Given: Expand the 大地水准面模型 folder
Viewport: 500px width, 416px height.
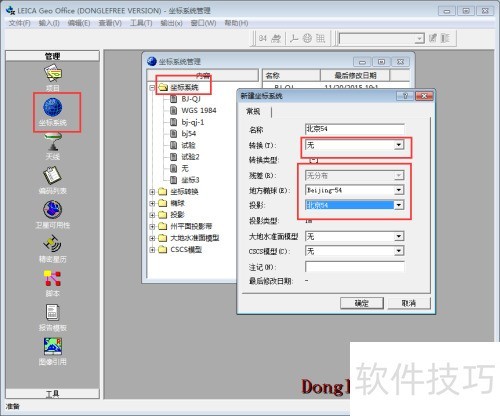Looking at the screenshot, I should coord(152,238).
